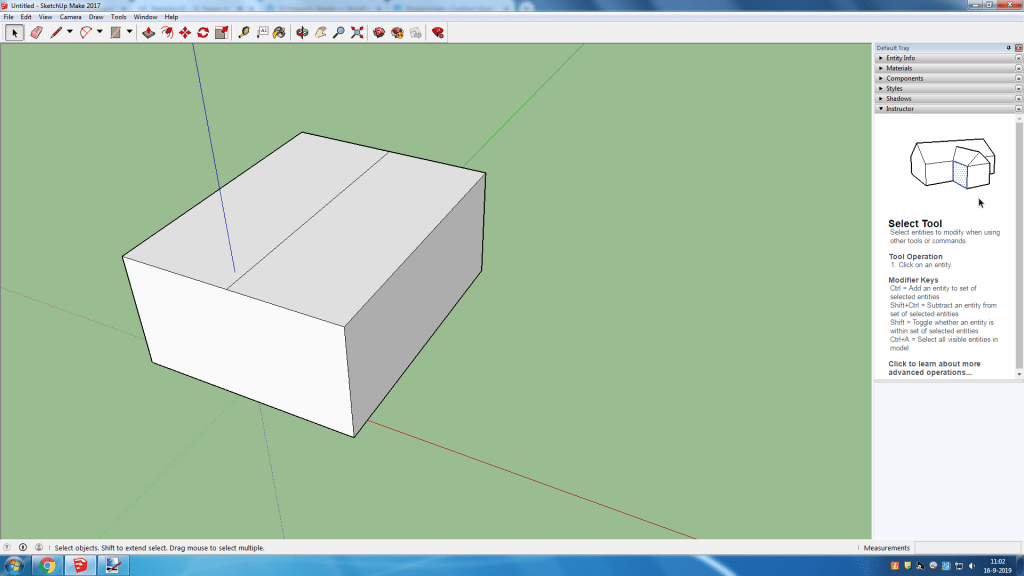Select the Eraser tool
This screenshot has width=1024, height=576.
37,33
